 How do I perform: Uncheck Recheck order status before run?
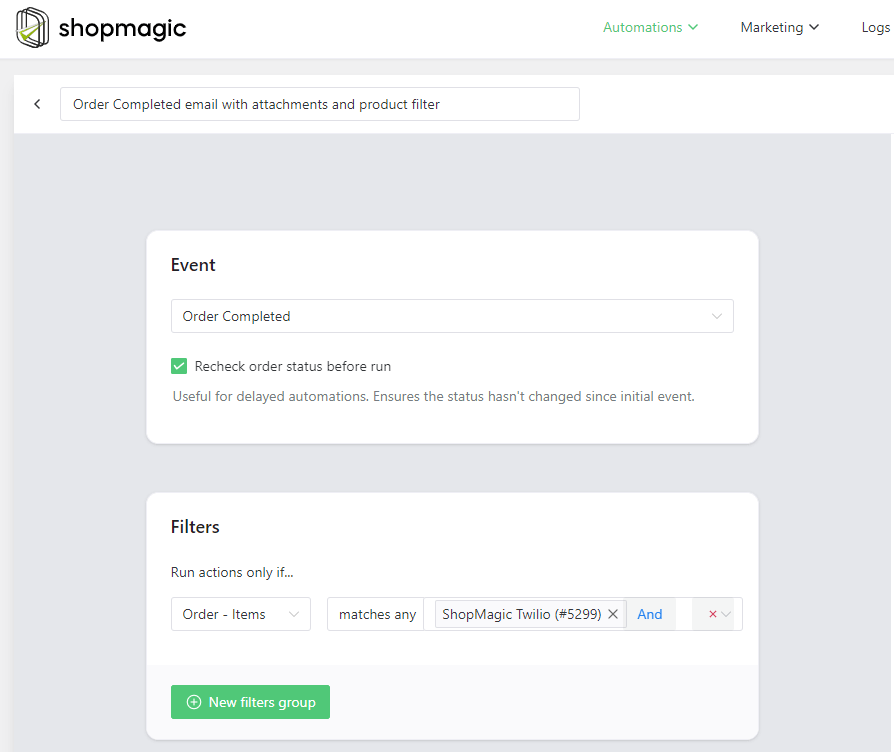click(x=179, y=366)
